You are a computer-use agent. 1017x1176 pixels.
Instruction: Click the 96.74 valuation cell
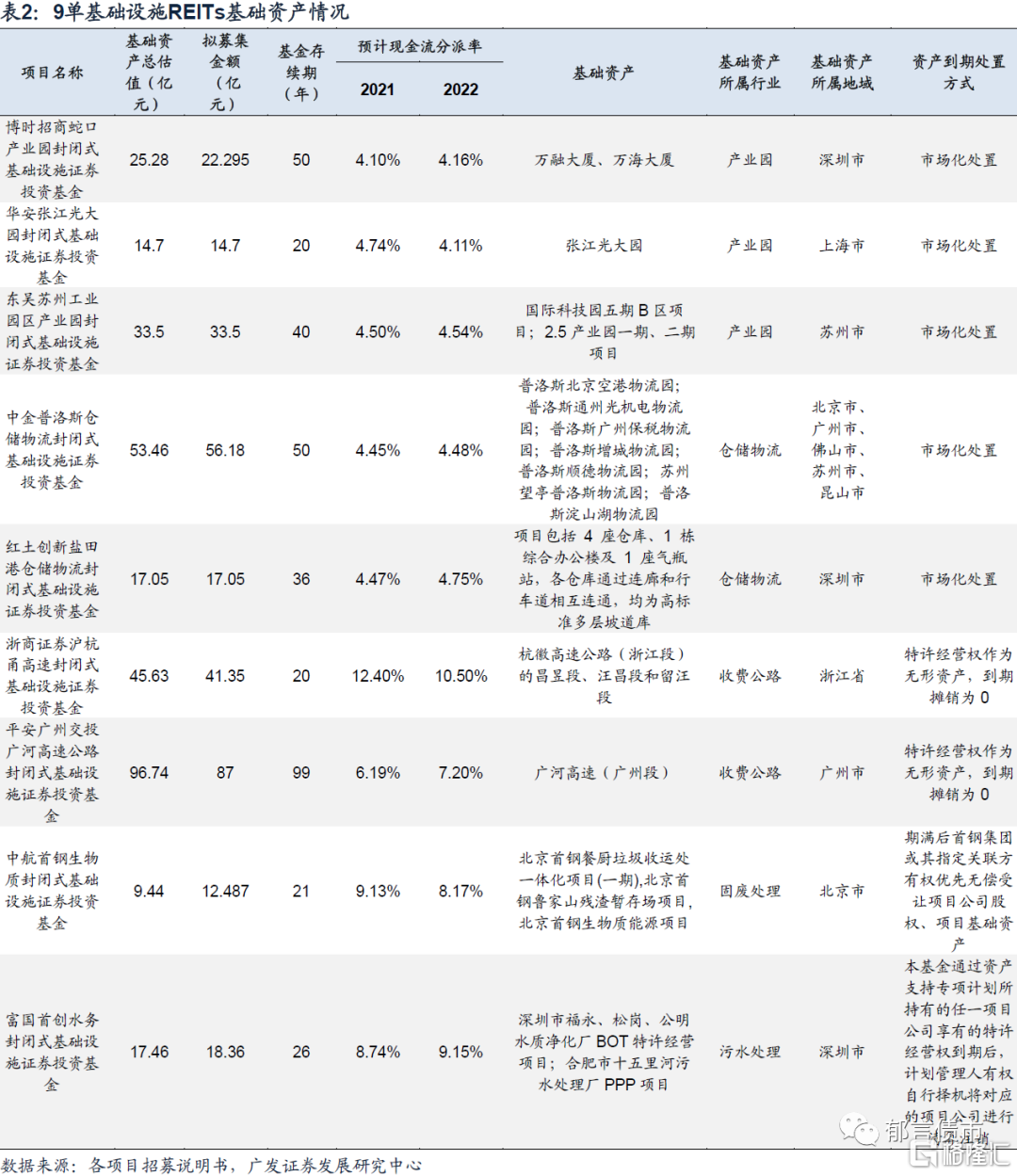pyautogui.click(x=149, y=773)
